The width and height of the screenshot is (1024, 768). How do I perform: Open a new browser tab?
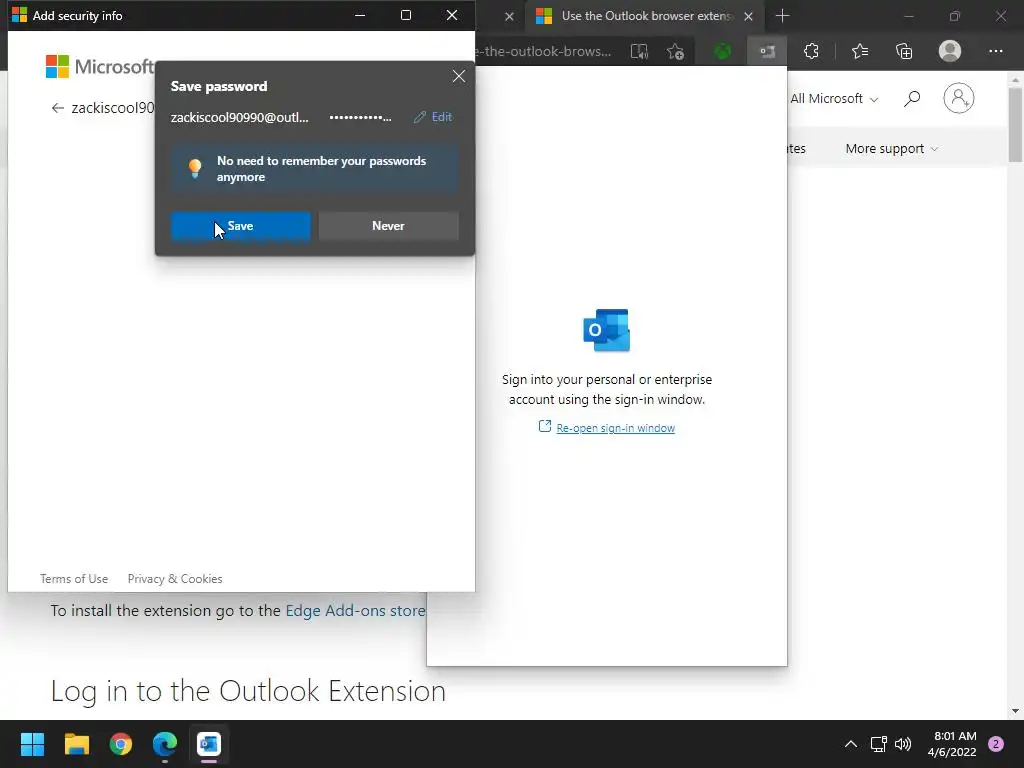click(x=782, y=16)
